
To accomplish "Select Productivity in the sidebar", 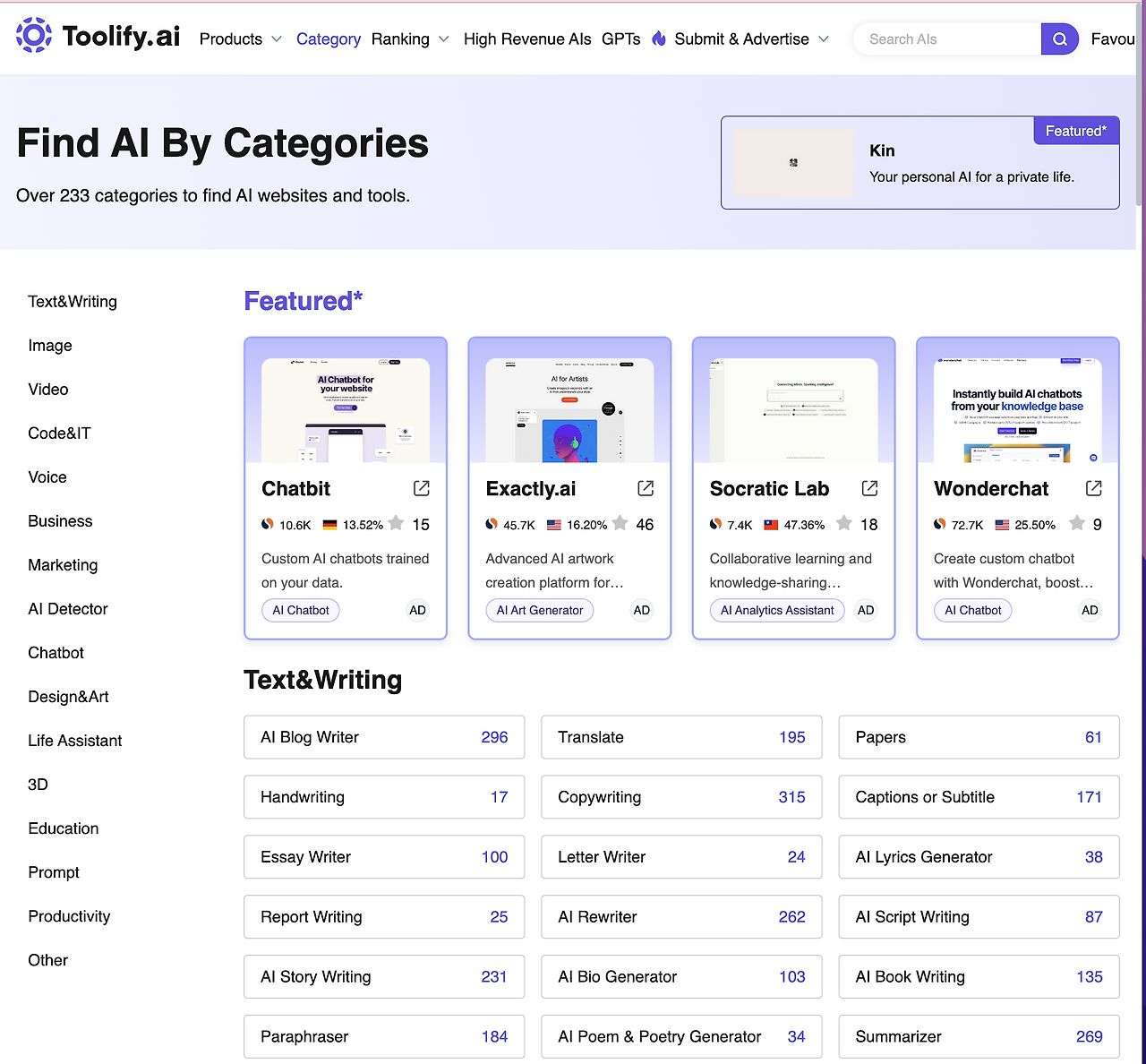I will click(x=69, y=915).
